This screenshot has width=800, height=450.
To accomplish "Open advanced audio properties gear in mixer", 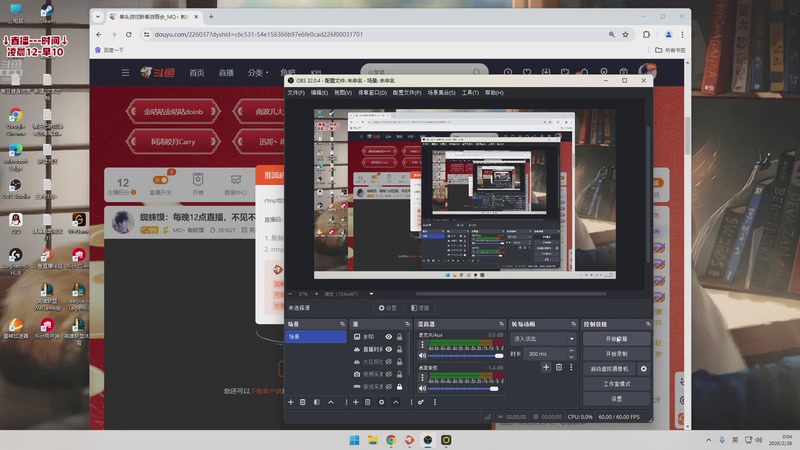I will pos(421,402).
